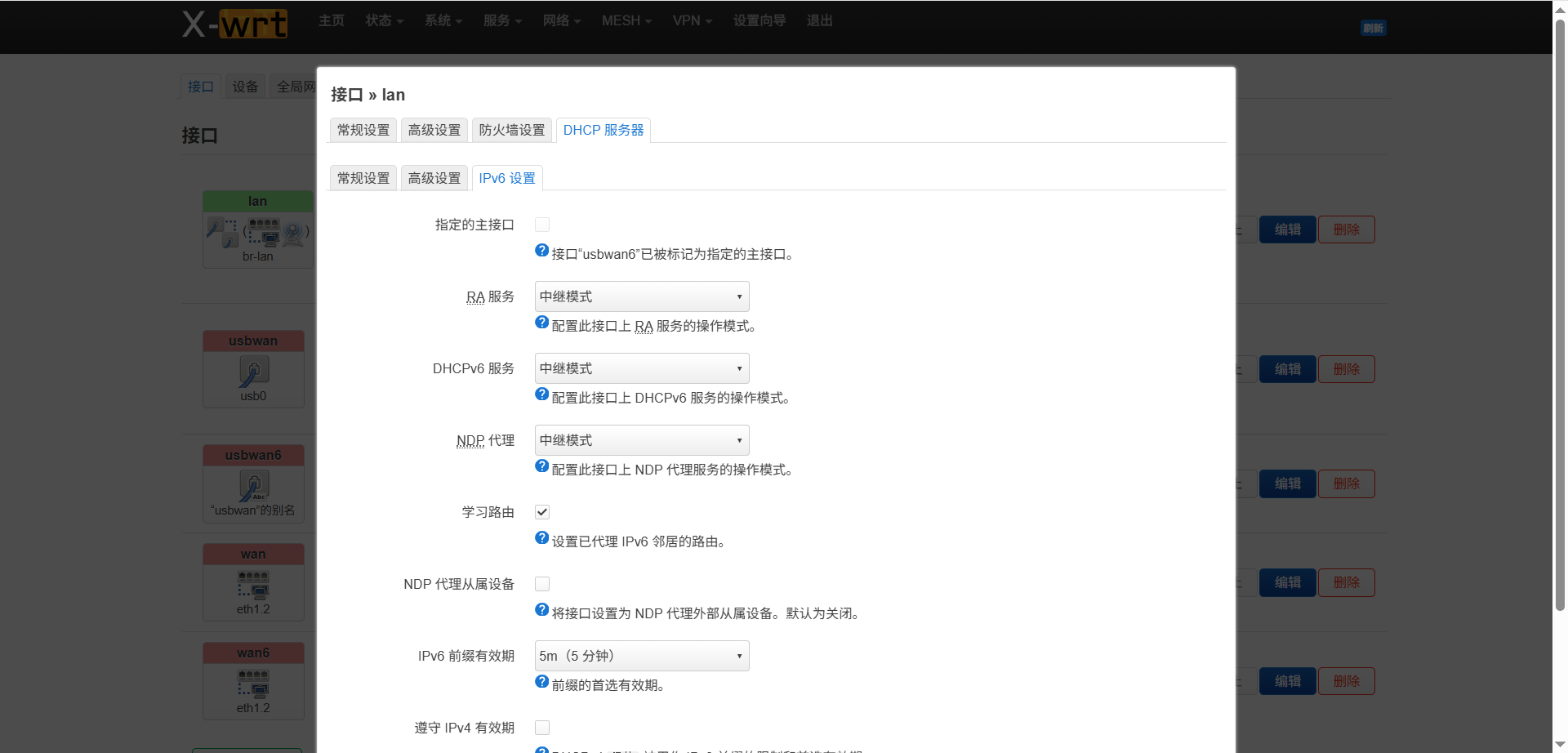Enable NDP 代理从属设备
This screenshot has height=753, width=1568.
click(541, 583)
